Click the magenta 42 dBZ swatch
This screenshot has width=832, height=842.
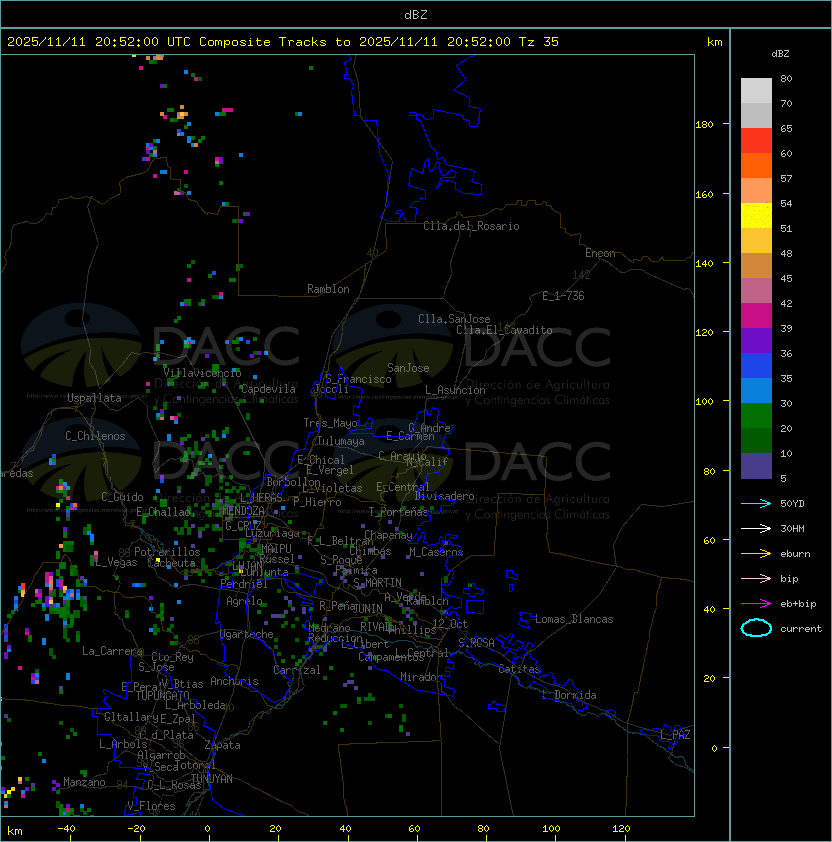756,316
